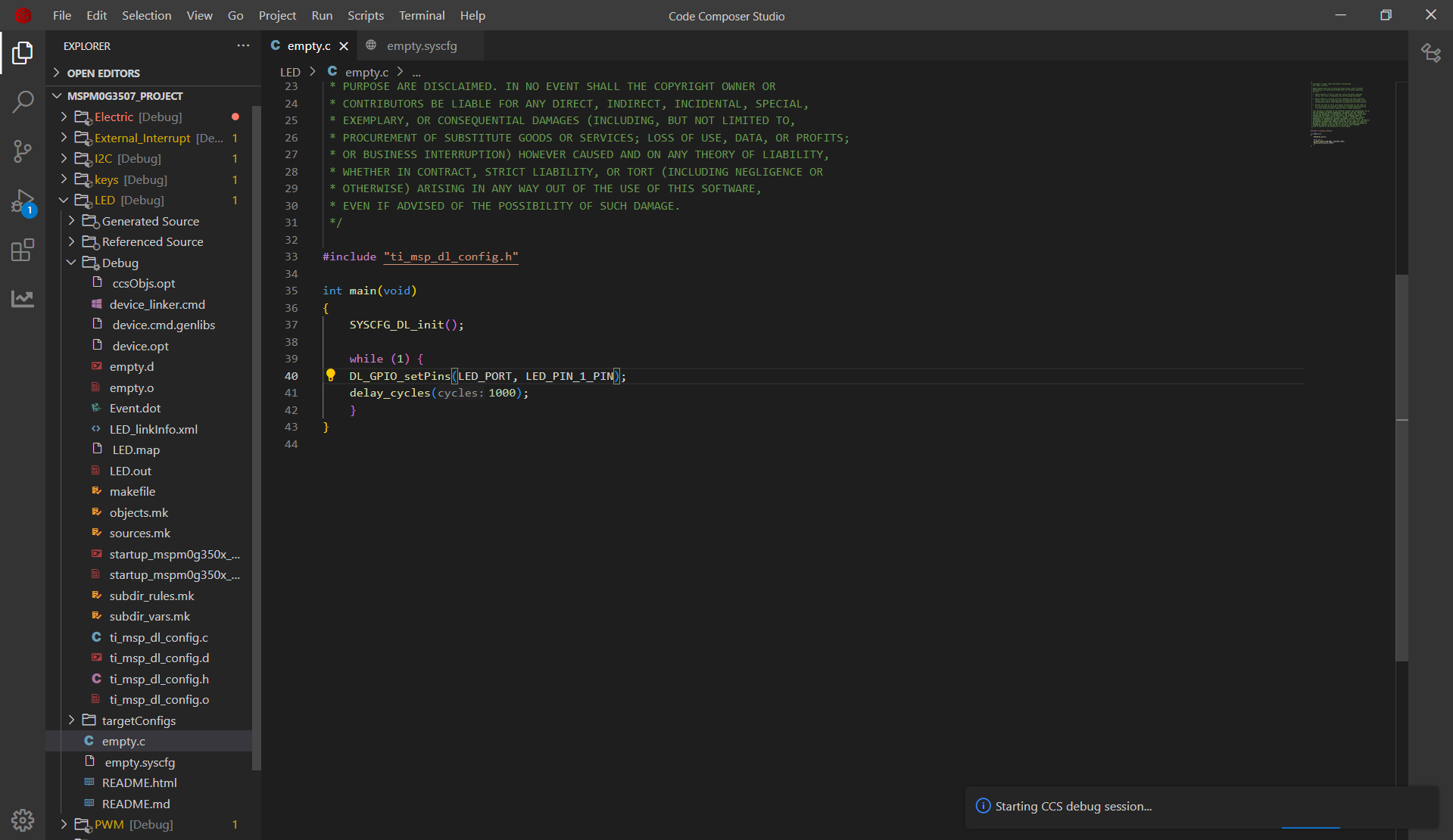
Task: Expand the Referenced Source folder
Action: coord(148,242)
